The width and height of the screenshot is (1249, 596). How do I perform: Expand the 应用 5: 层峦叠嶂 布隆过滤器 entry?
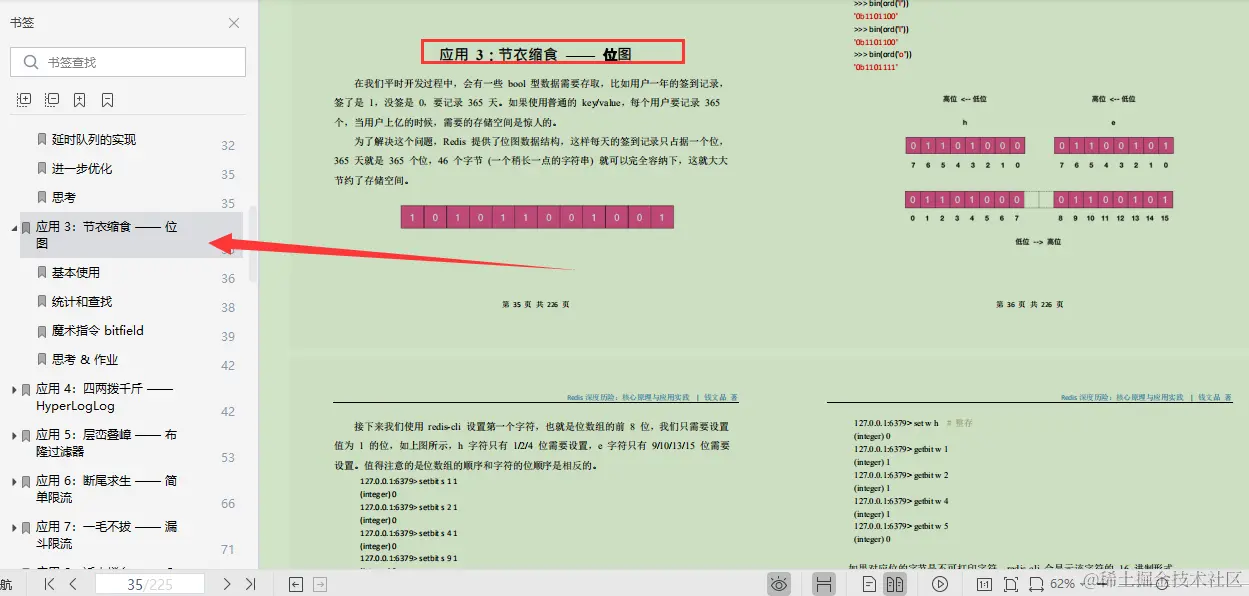[15, 435]
